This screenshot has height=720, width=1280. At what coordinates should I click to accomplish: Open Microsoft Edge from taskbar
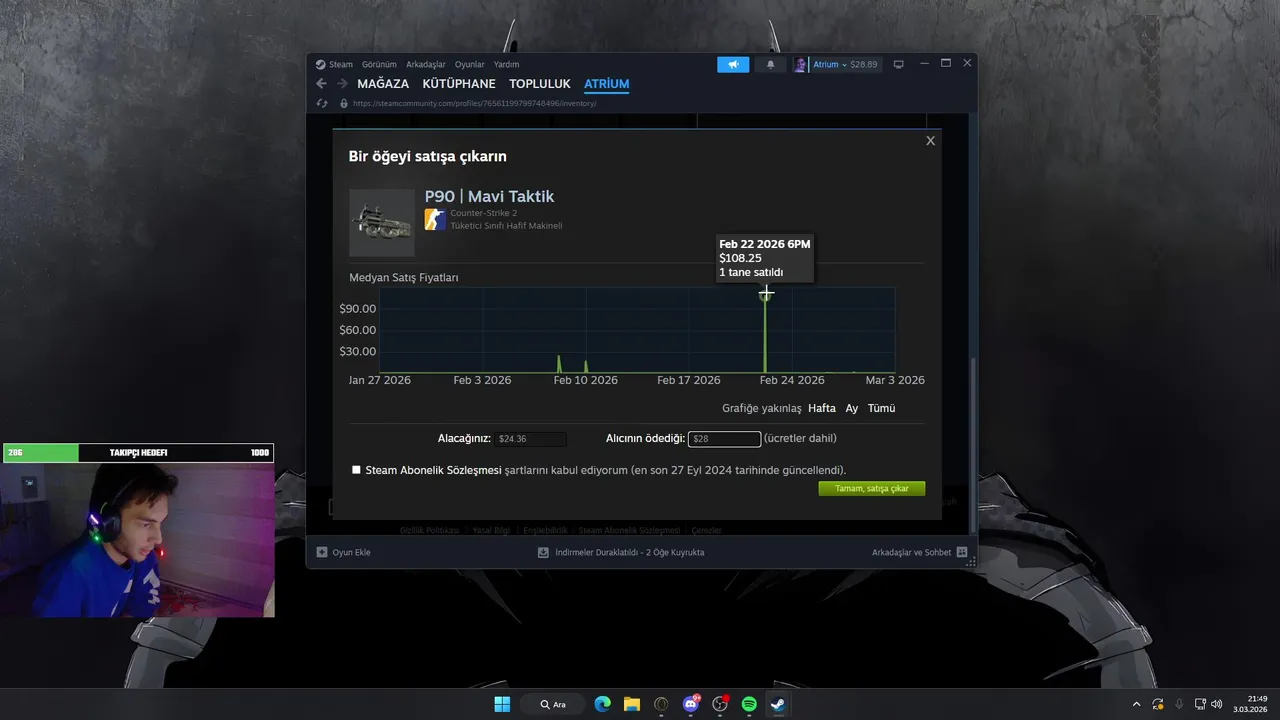click(602, 704)
